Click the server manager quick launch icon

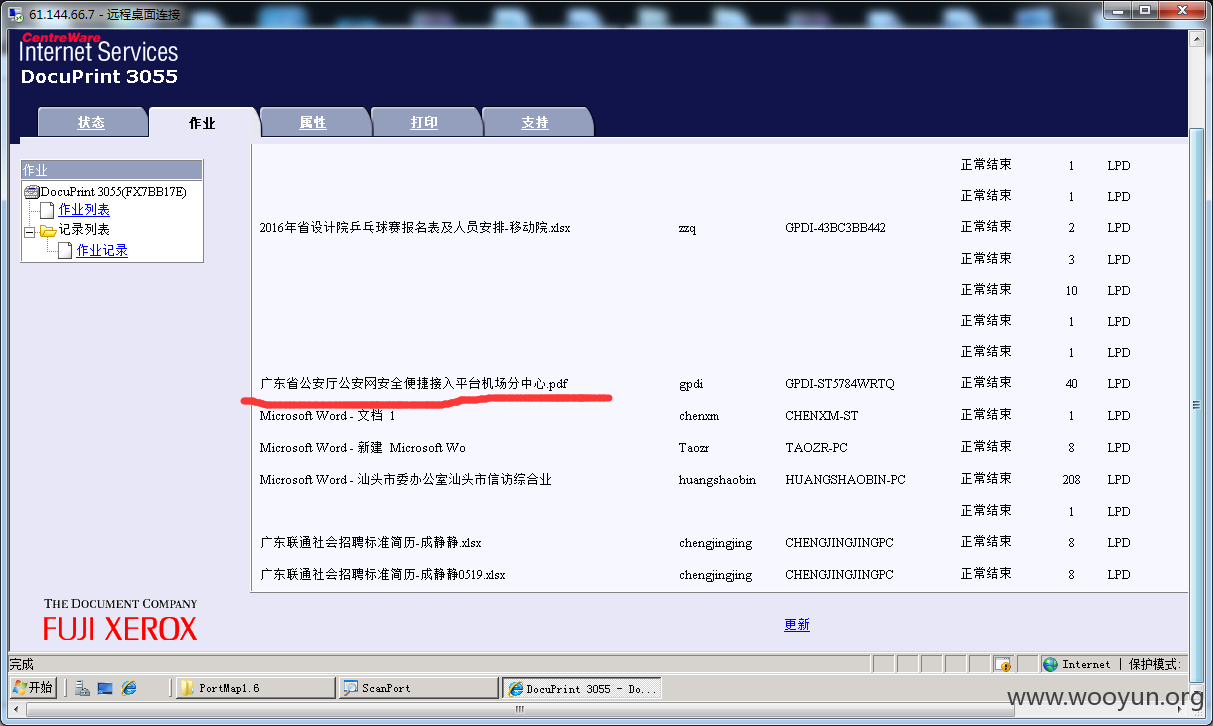[x=83, y=688]
